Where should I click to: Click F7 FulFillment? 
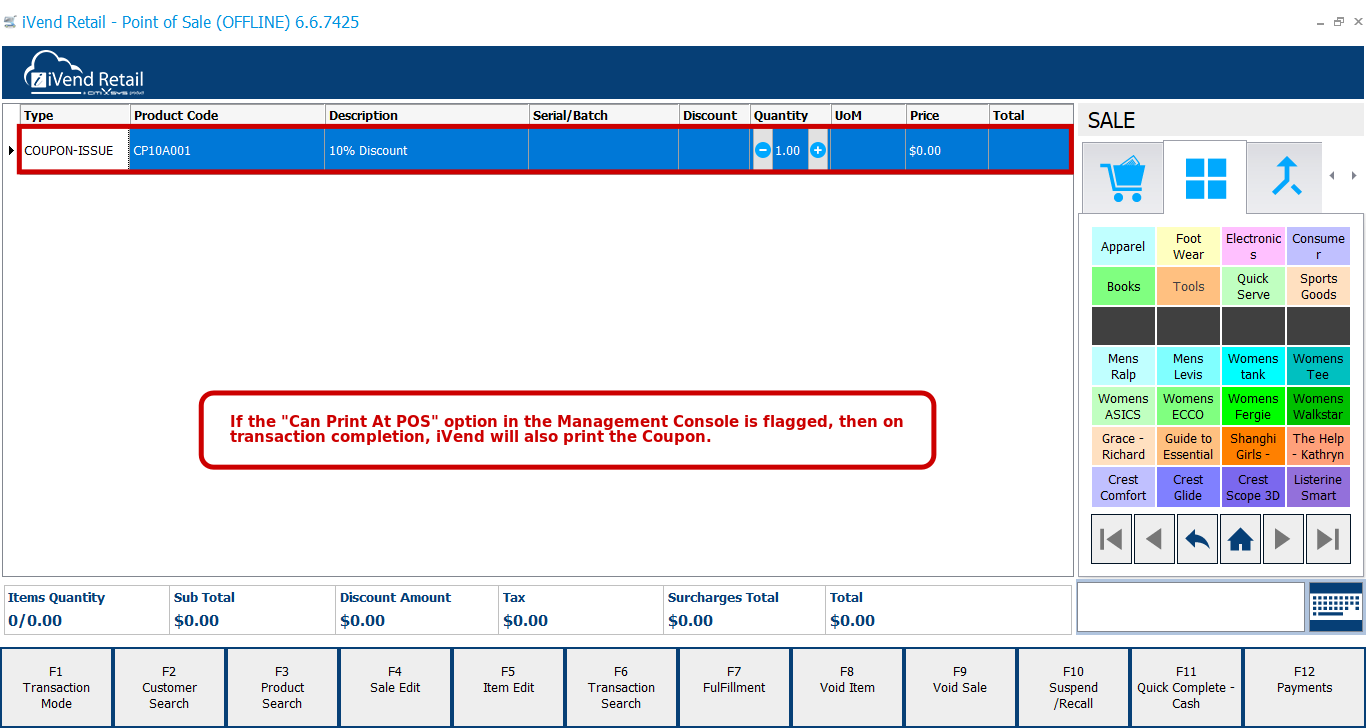click(x=734, y=687)
